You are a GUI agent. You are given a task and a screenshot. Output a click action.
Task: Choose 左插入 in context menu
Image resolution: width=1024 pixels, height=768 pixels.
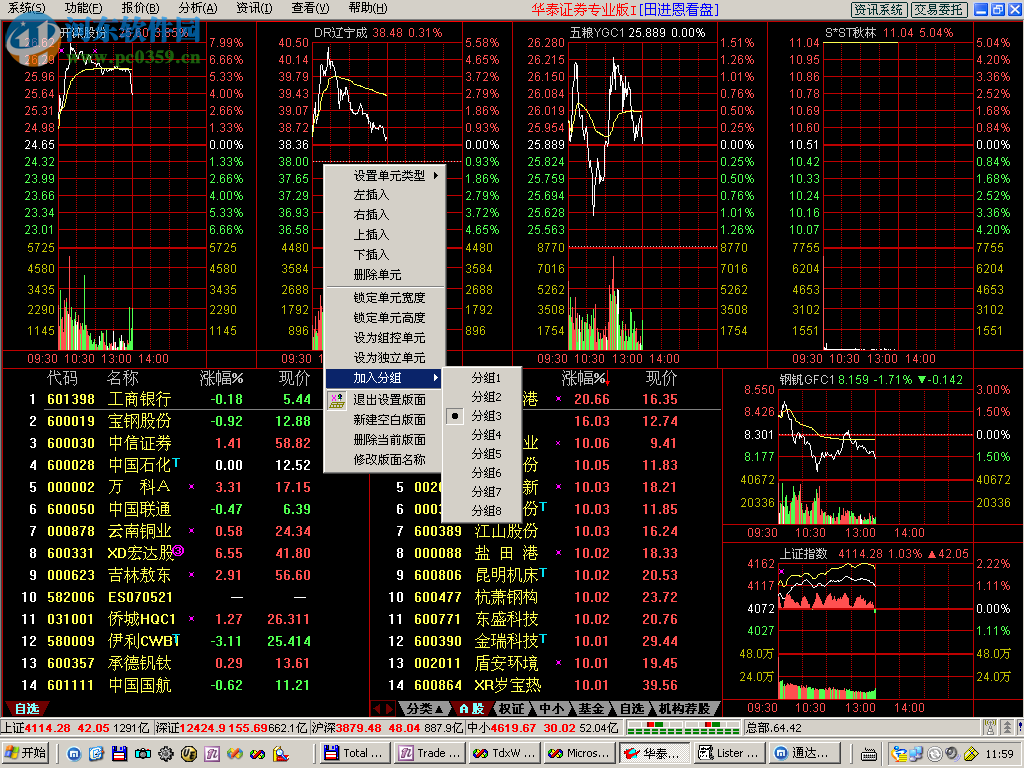click(385, 195)
